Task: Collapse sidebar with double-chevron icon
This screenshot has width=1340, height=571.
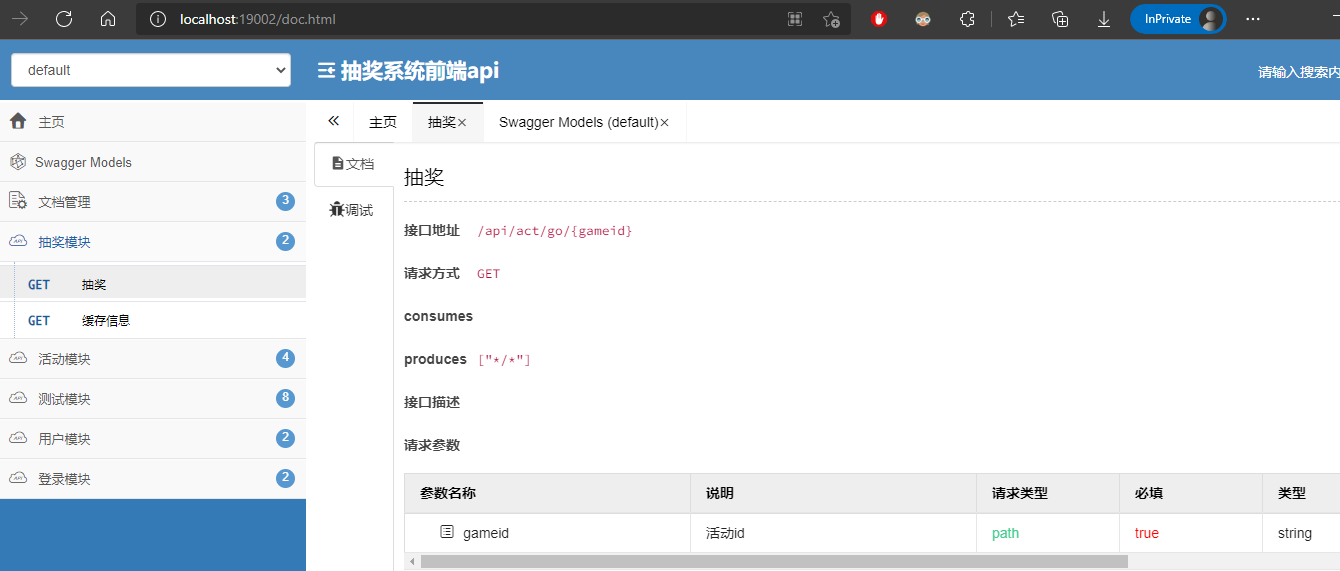Action: click(334, 121)
